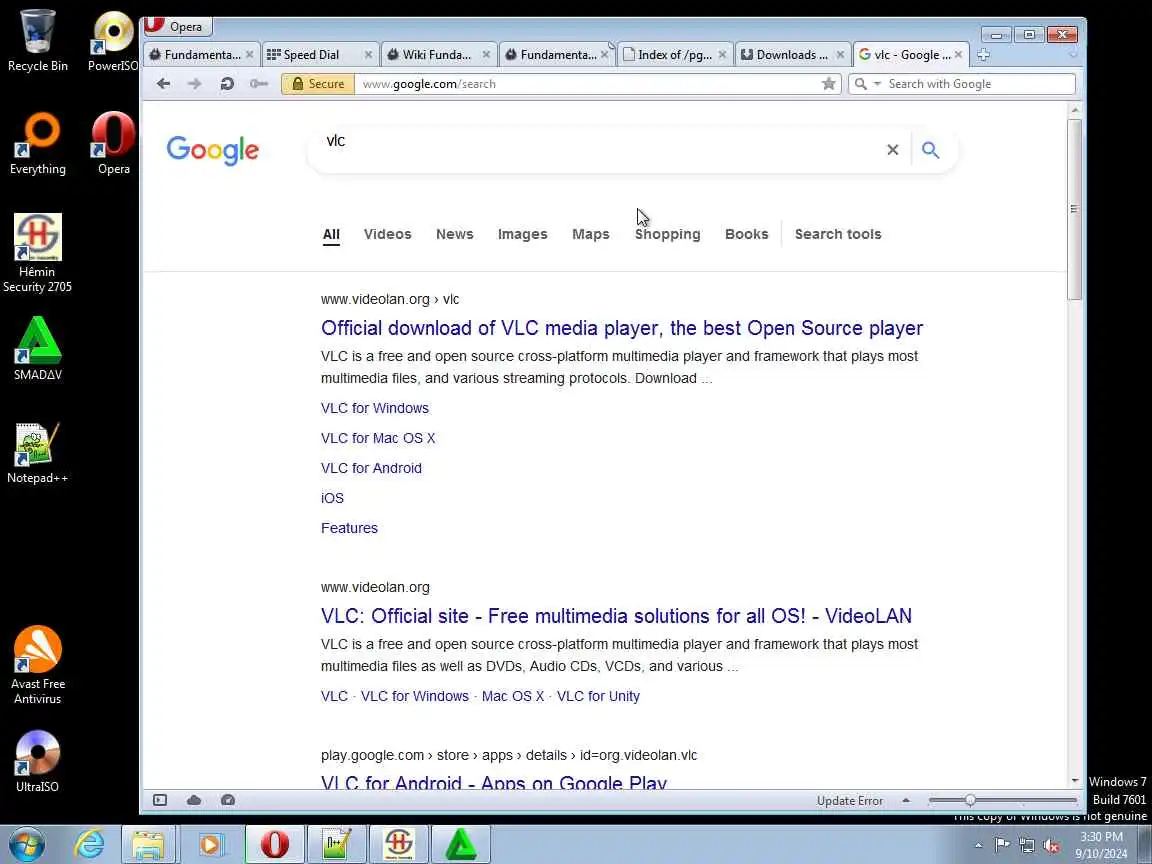1152x864 pixels.
Task: Clear the search box with X
Action: [x=893, y=150]
